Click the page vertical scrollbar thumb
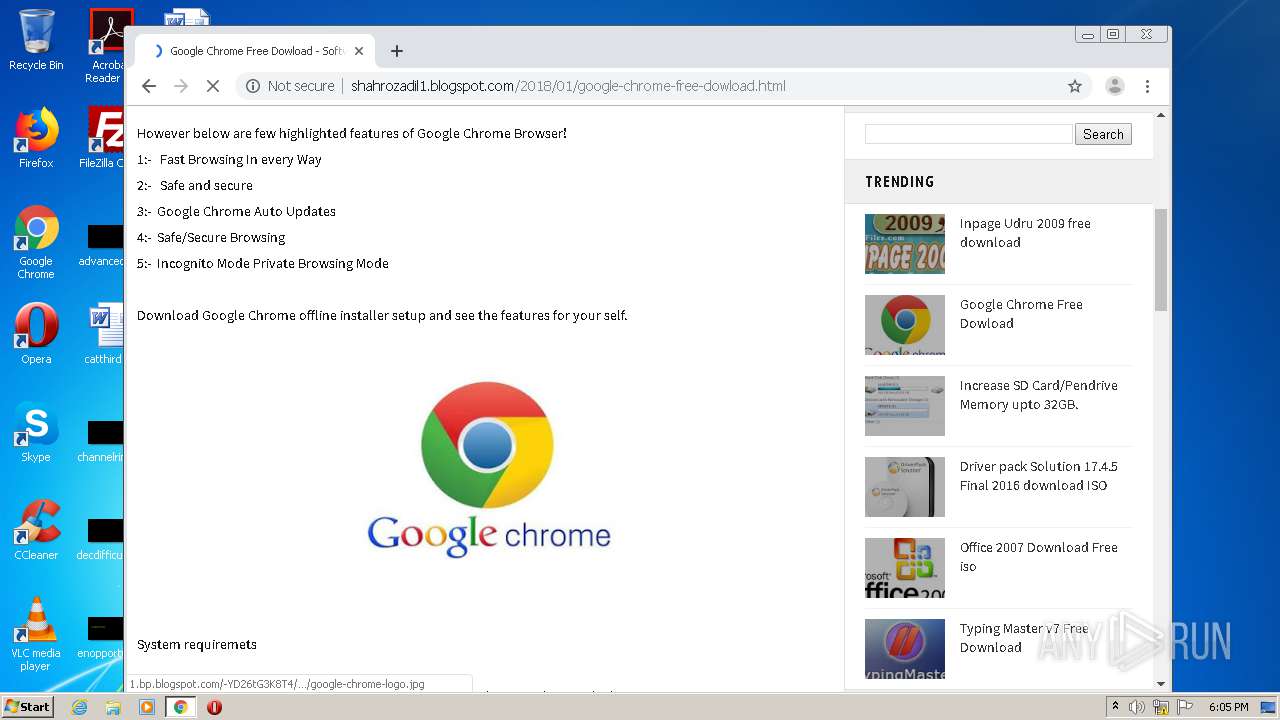Viewport: 1280px width, 720px height. tap(1161, 260)
